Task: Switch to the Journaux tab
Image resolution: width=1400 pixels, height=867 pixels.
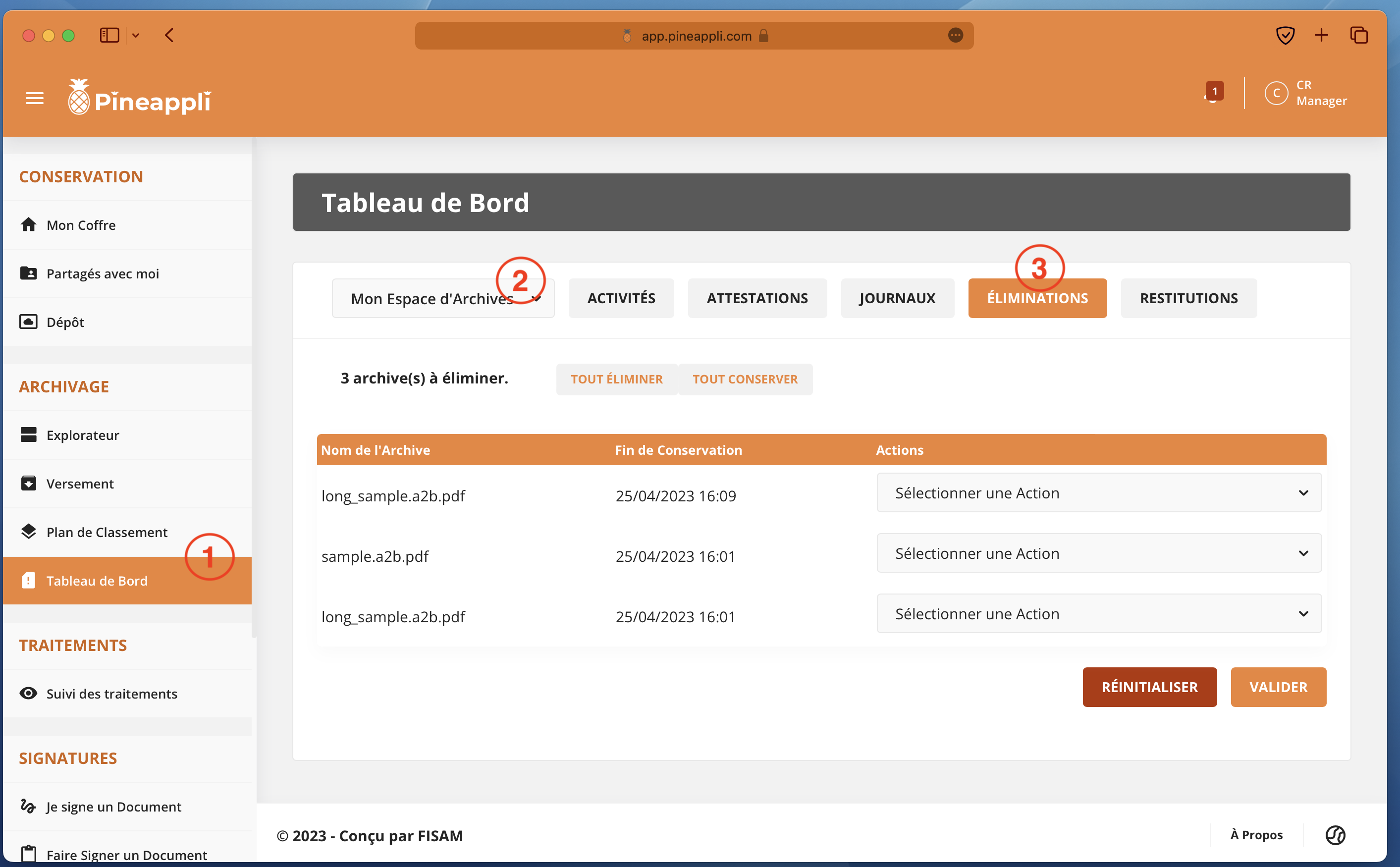Action: (x=897, y=298)
